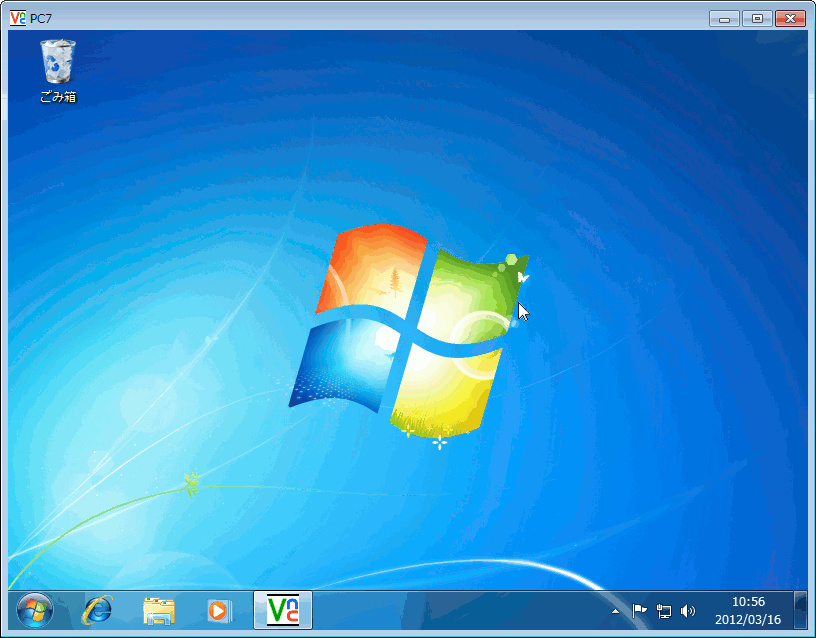Image resolution: width=816 pixels, height=638 pixels.
Task: Open the Action Center flag icon
Action: [x=639, y=611]
